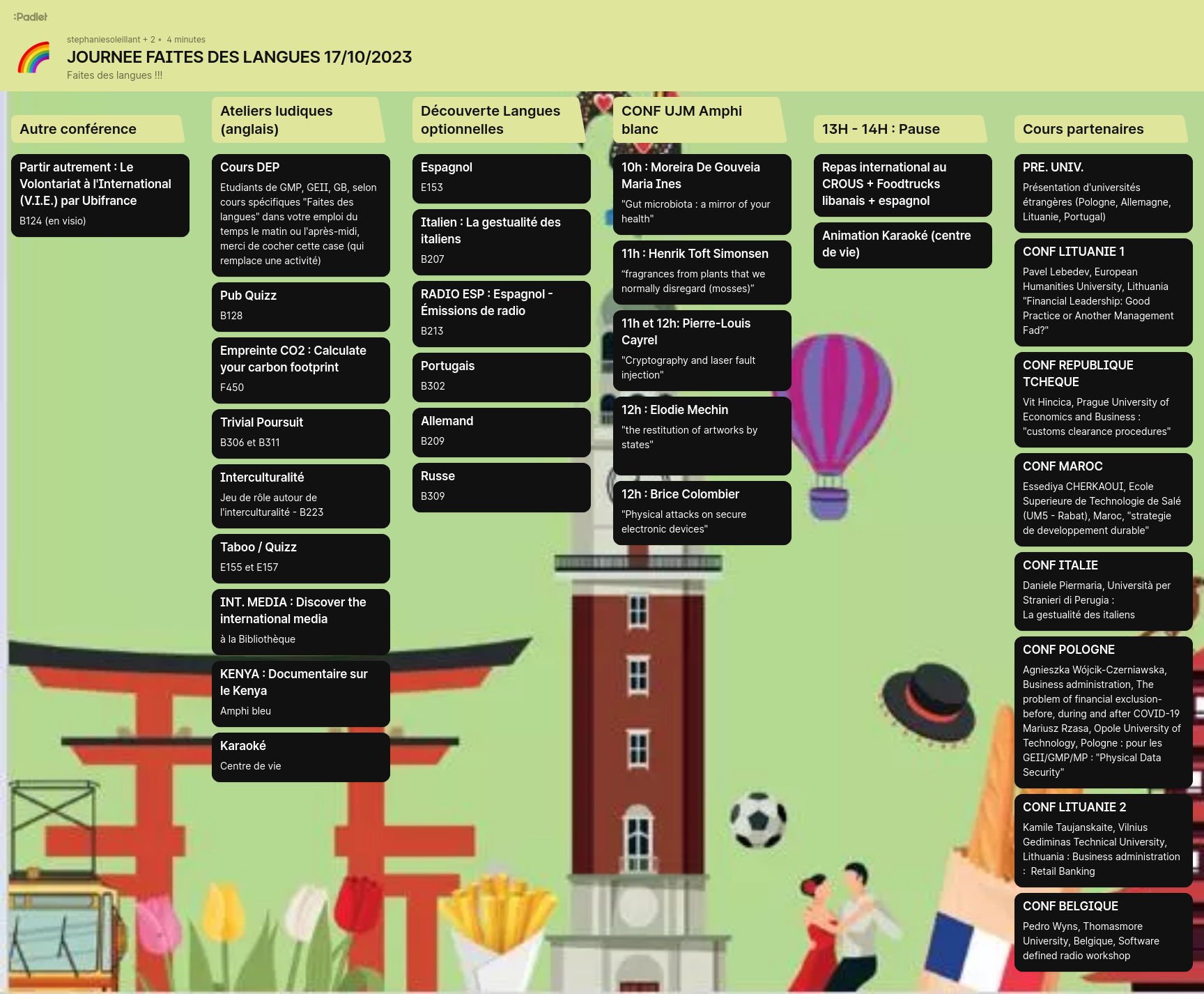Open 'Italien : La gestualité des italiens' post
The width and height of the screenshot is (1204, 994).
click(x=502, y=242)
